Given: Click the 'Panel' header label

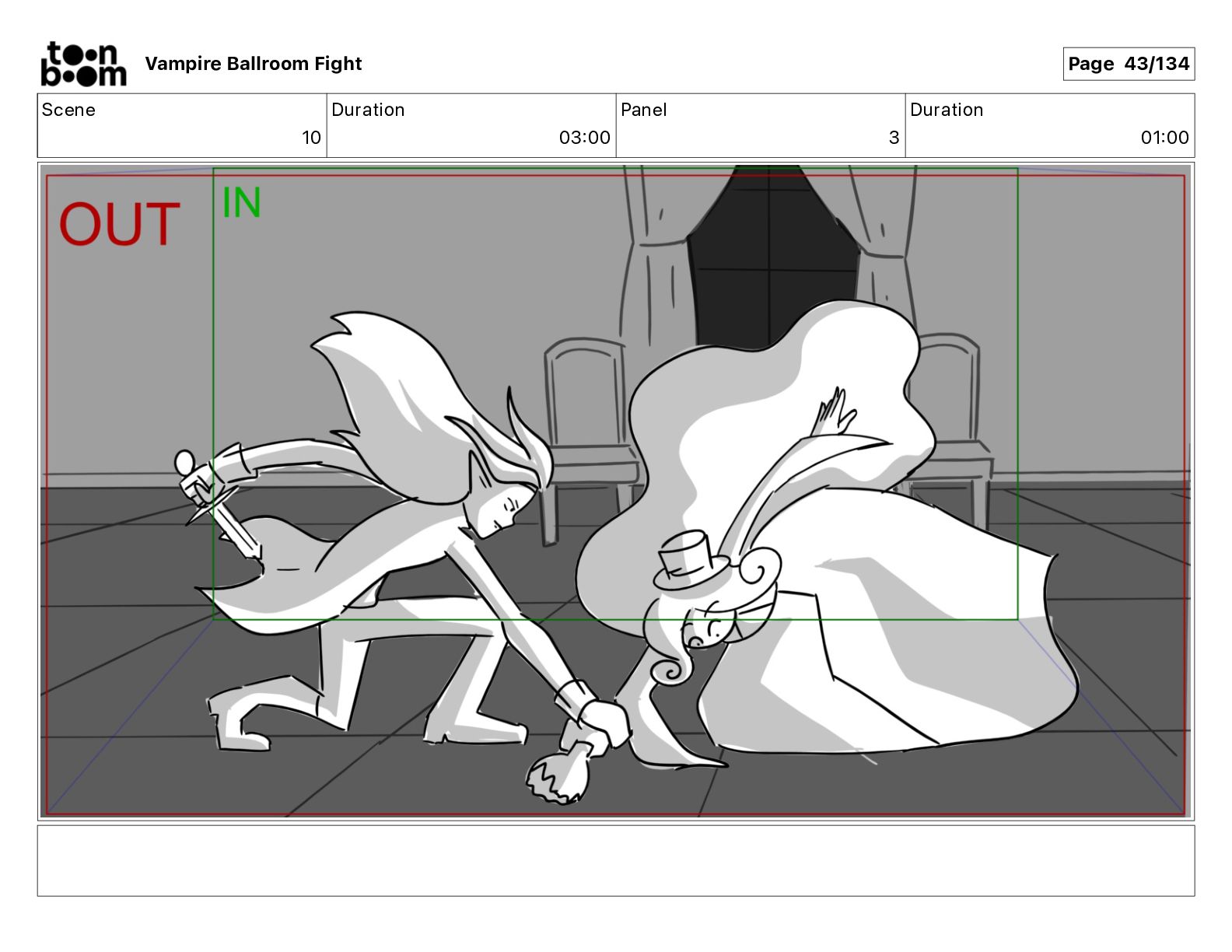Looking at the screenshot, I should pyautogui.click(x=644, y=110).
